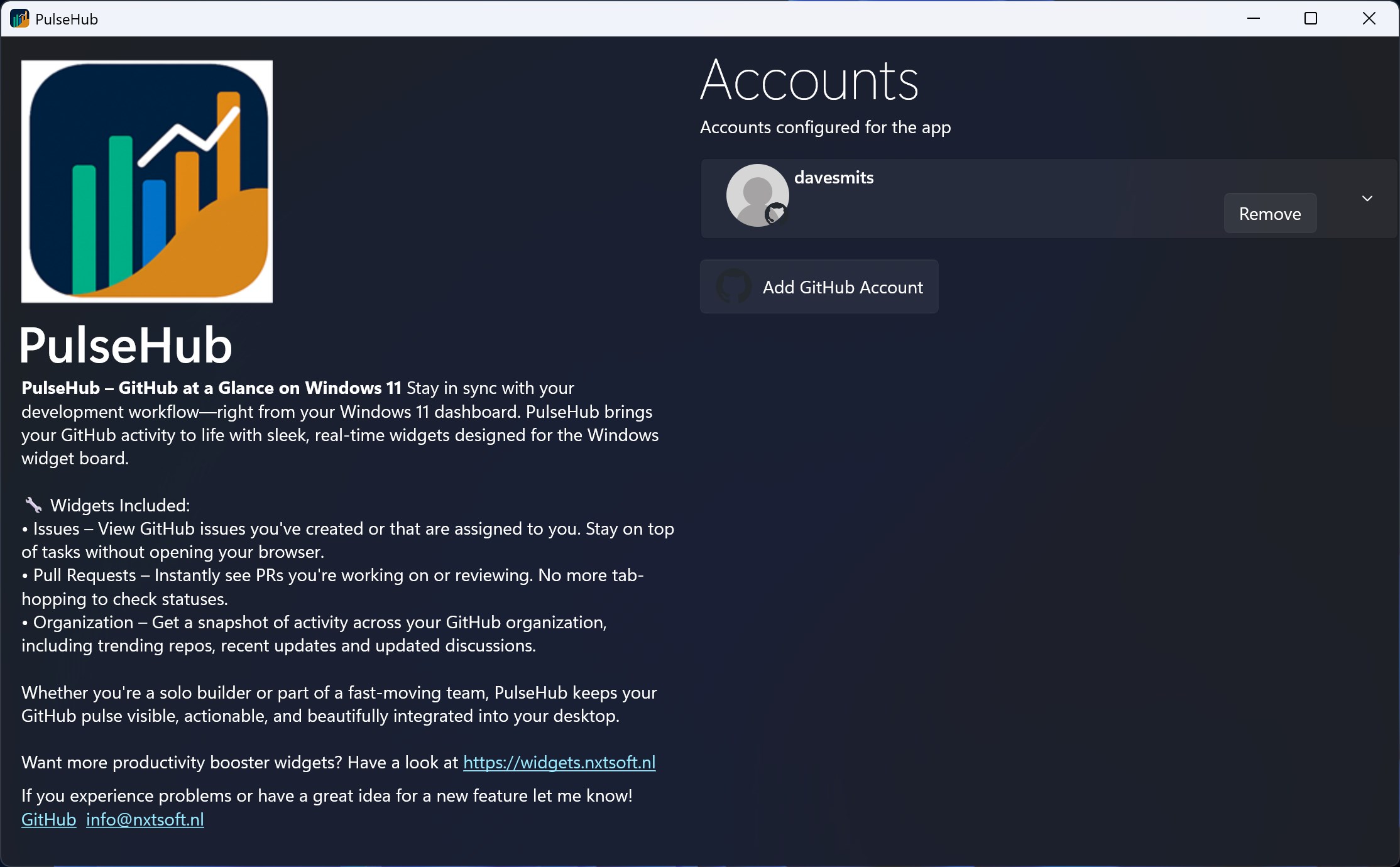Click the wrench icon beside Widgets Included
This screenshot has height=867, width=1400.
33,505
